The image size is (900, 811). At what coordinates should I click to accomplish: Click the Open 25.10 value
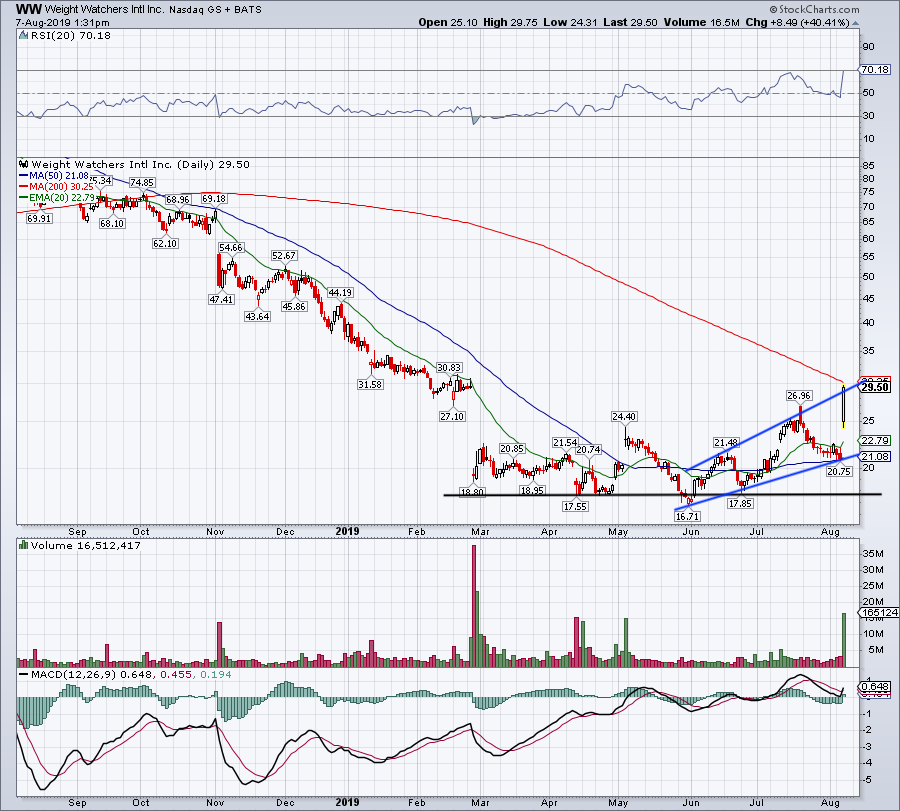pos(448,22)
